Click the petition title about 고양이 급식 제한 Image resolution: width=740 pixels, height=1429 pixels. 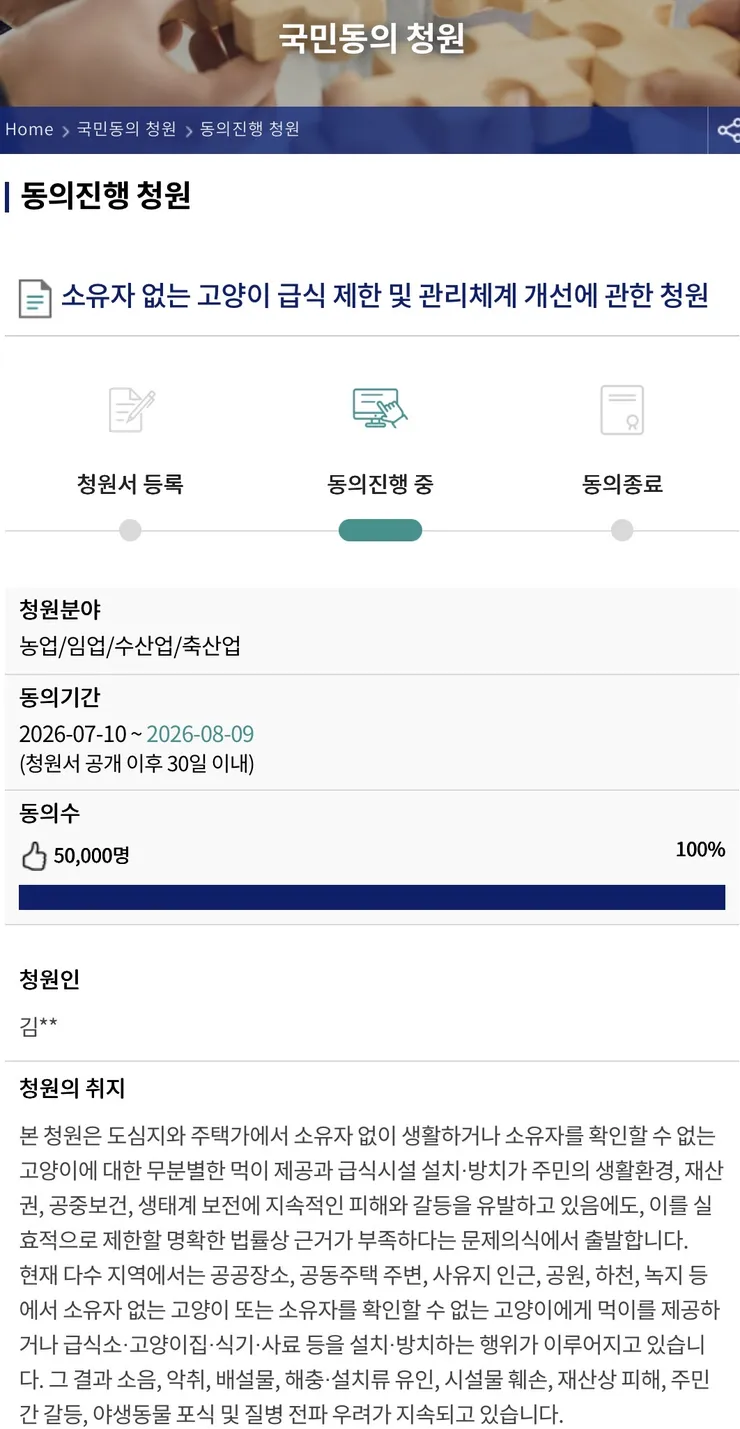click(x=385, y=296)
